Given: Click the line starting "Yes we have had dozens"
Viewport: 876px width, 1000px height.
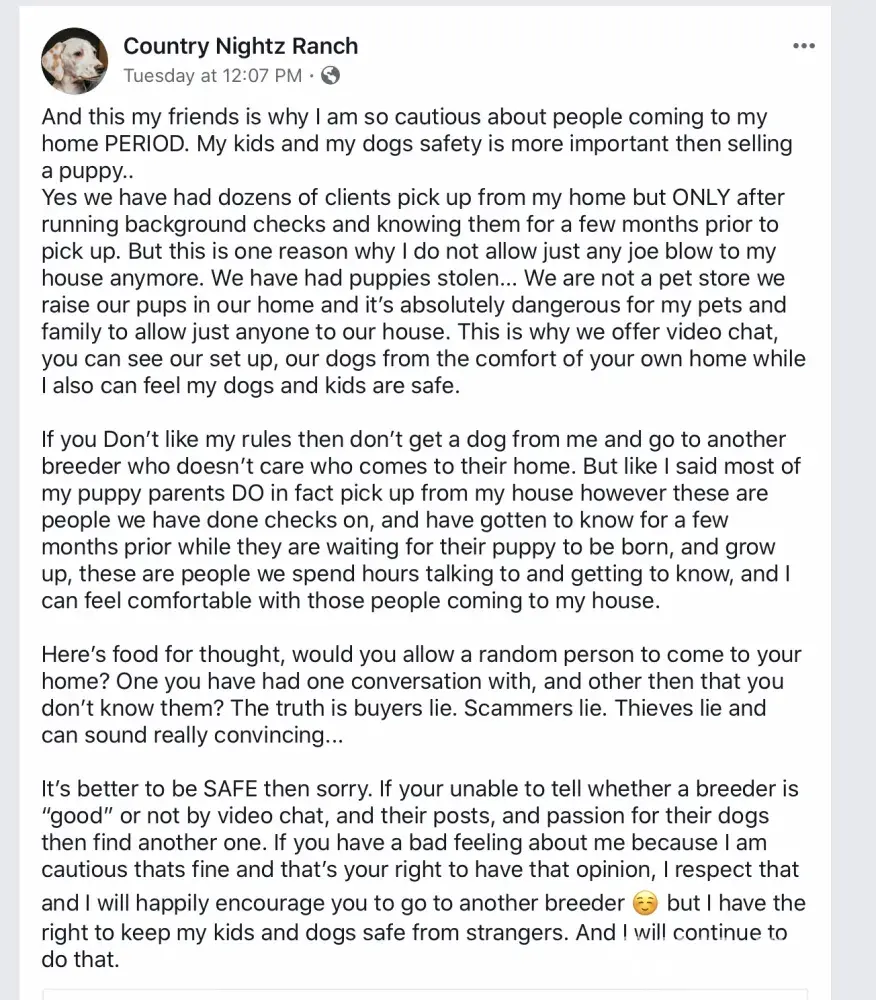Looking at the screenshot, I should [x=300, y=197].
